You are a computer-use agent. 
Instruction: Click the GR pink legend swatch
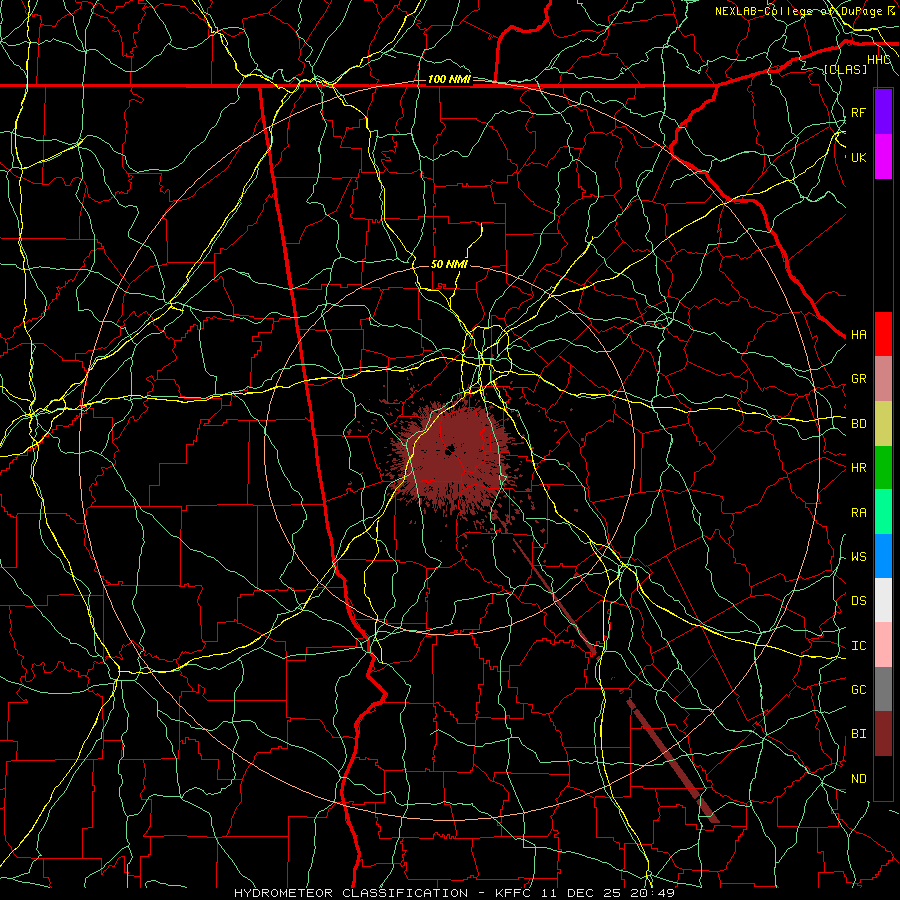click(x=883, y=378)
